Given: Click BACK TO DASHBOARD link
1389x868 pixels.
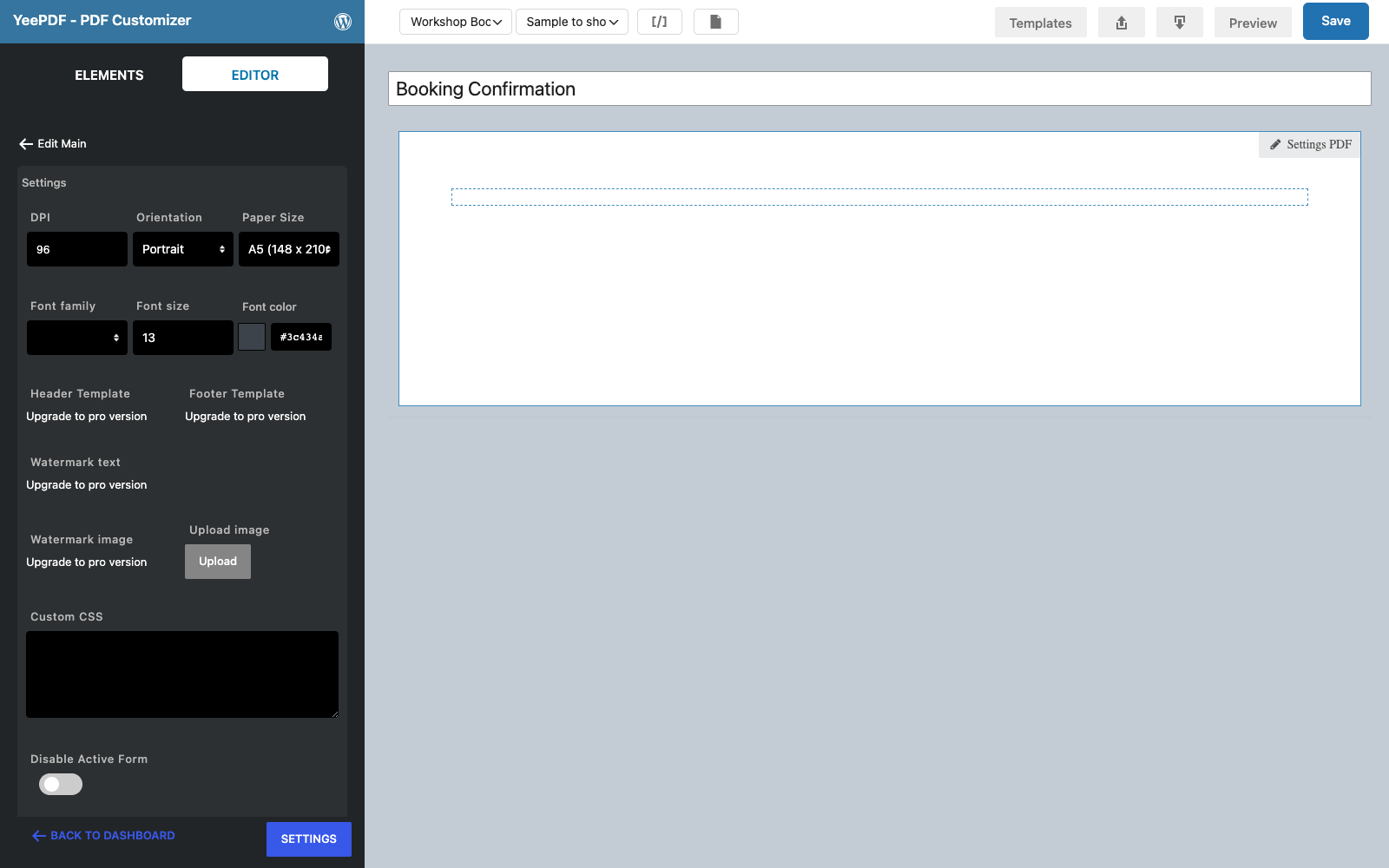Looking at the screenshot, I should point(104,836).
